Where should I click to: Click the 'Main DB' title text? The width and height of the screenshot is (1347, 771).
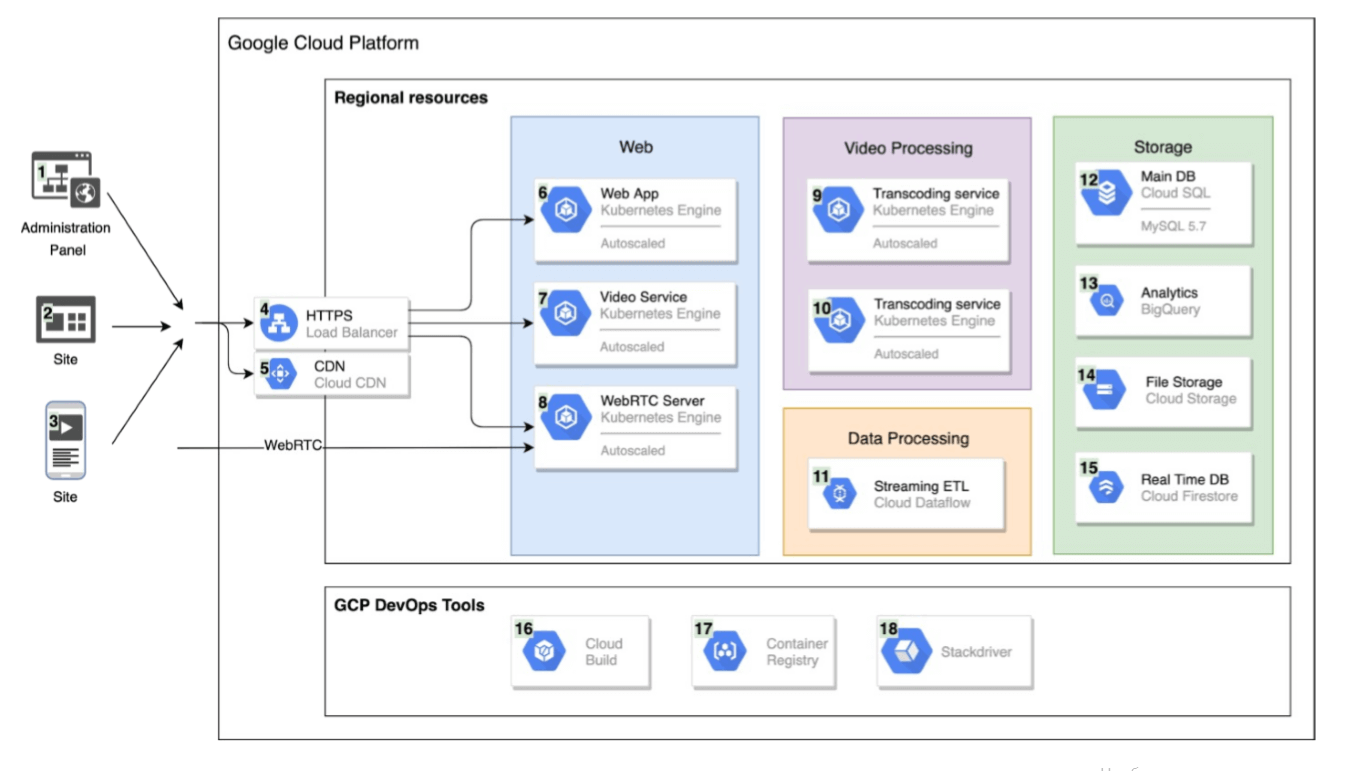[1168, 177]
